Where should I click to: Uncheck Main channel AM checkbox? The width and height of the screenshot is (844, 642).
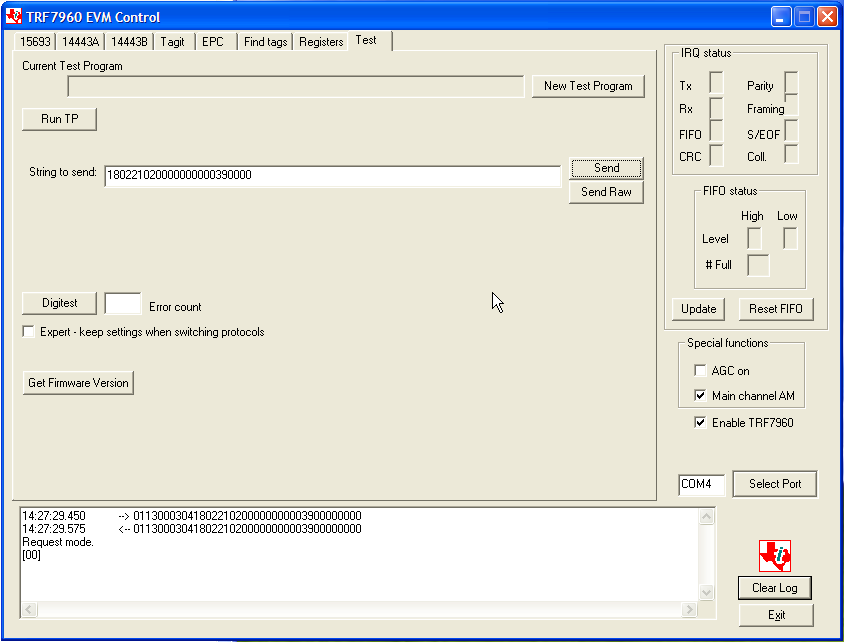(x=700, y=396)
